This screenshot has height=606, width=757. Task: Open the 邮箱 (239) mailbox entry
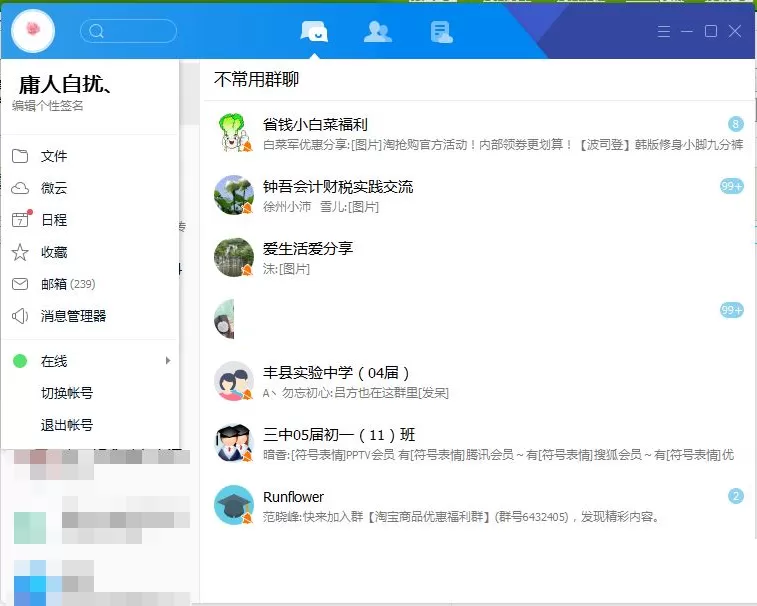tap(90, 284)
